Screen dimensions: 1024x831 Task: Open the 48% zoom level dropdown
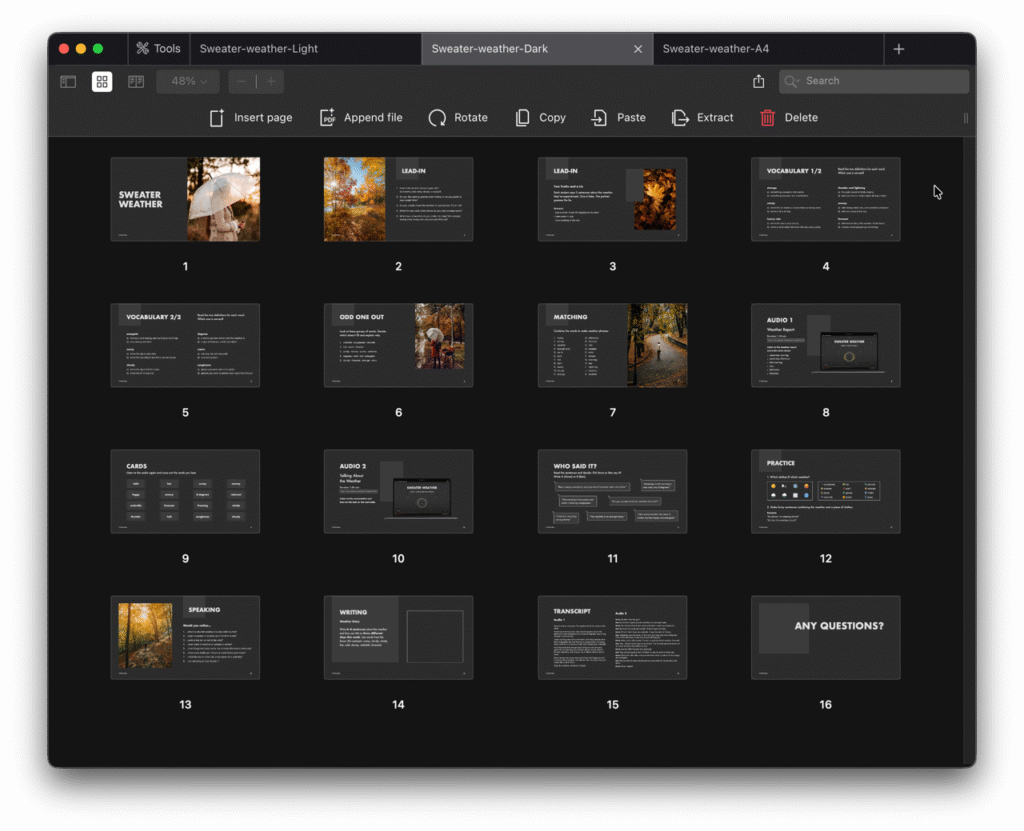click(188, 82)
